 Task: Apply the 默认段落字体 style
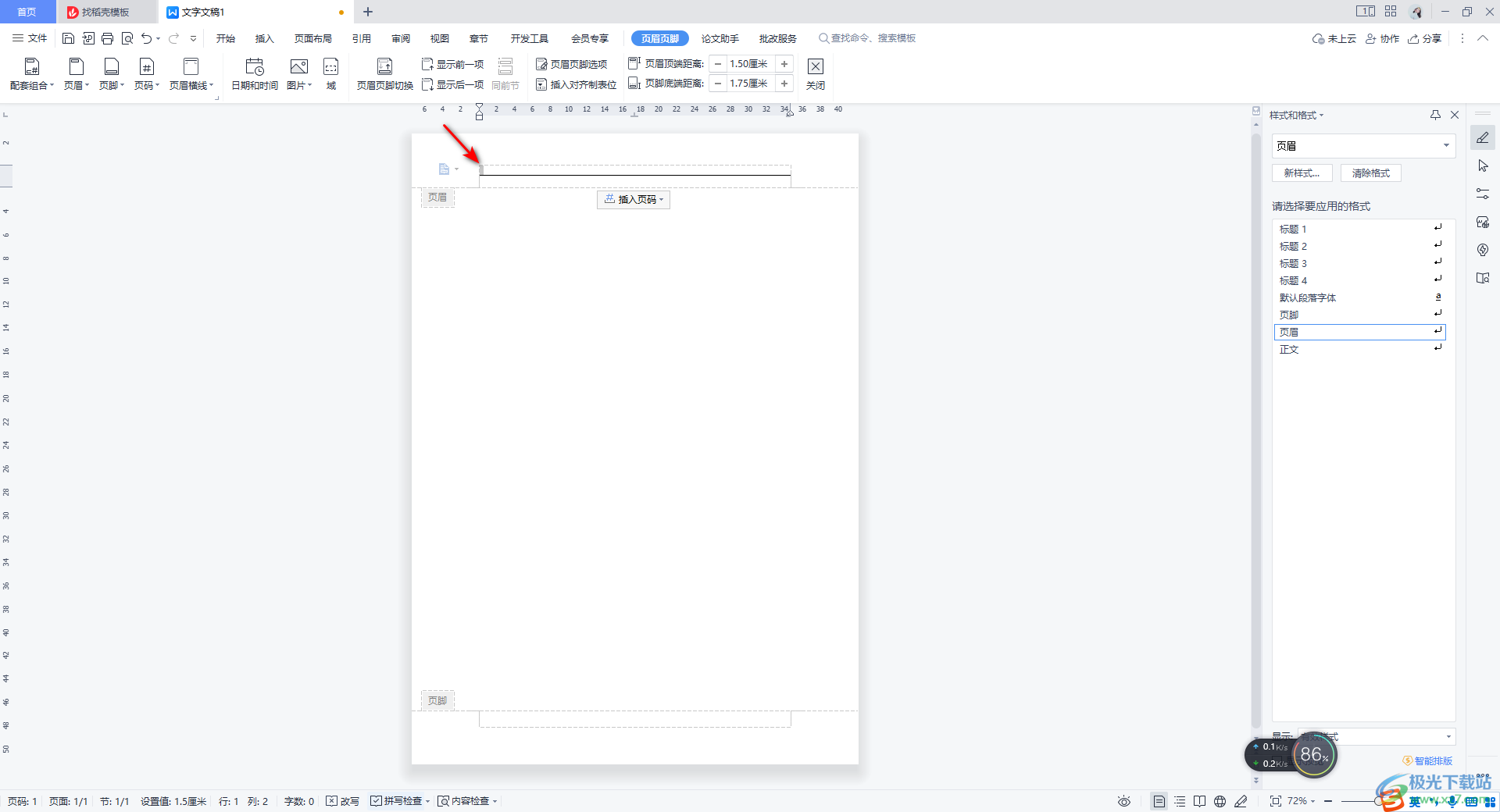[1360, 297]
